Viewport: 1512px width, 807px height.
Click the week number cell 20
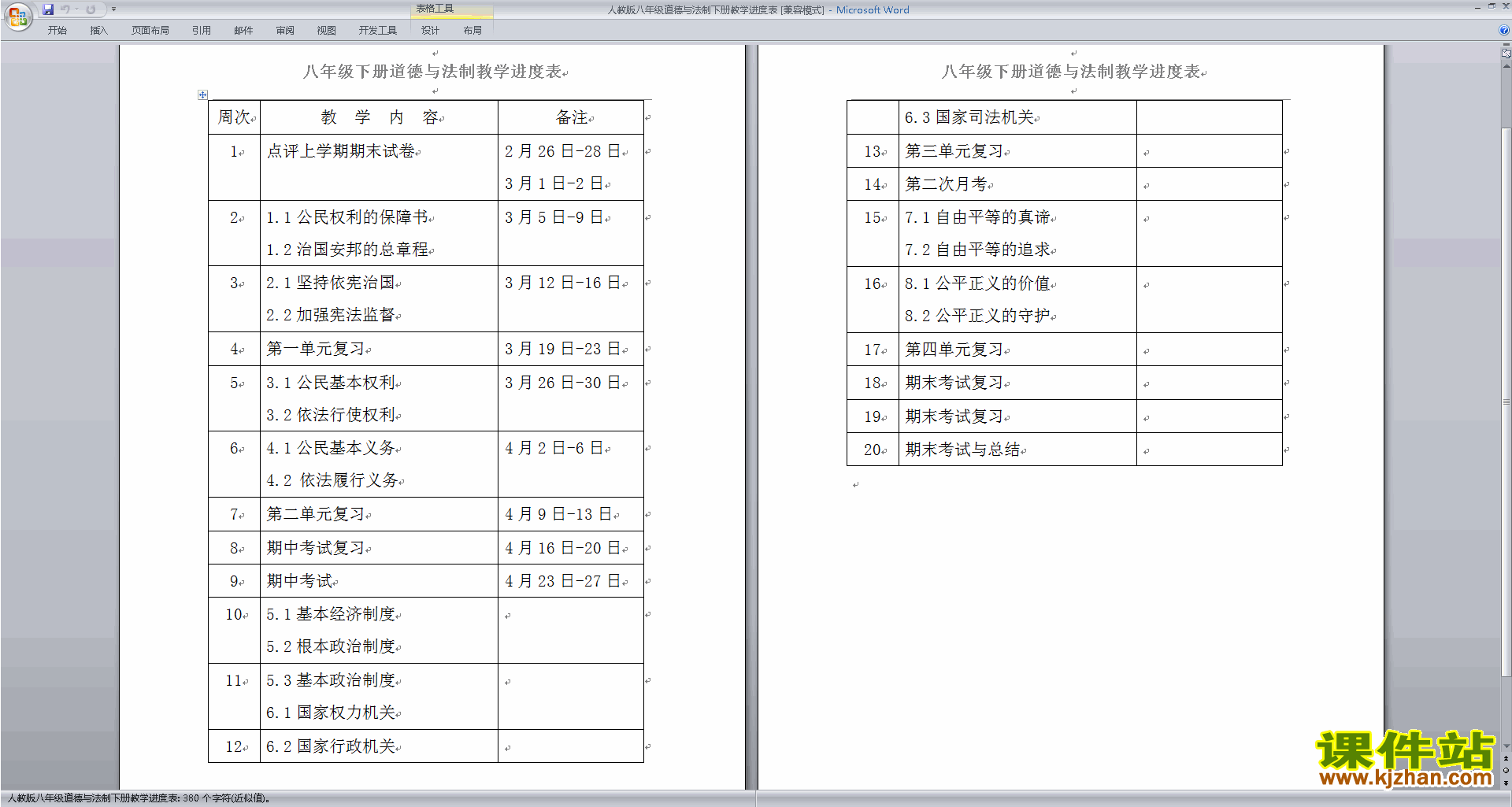[x=873, y=450]
